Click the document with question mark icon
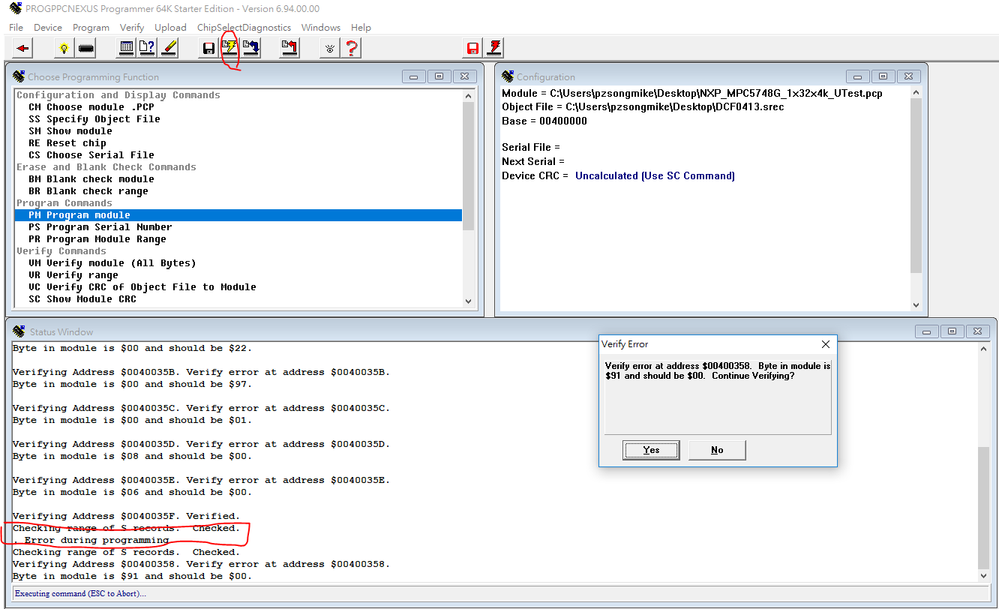Viewport: 999px width, 609px height. click(147, 48)
